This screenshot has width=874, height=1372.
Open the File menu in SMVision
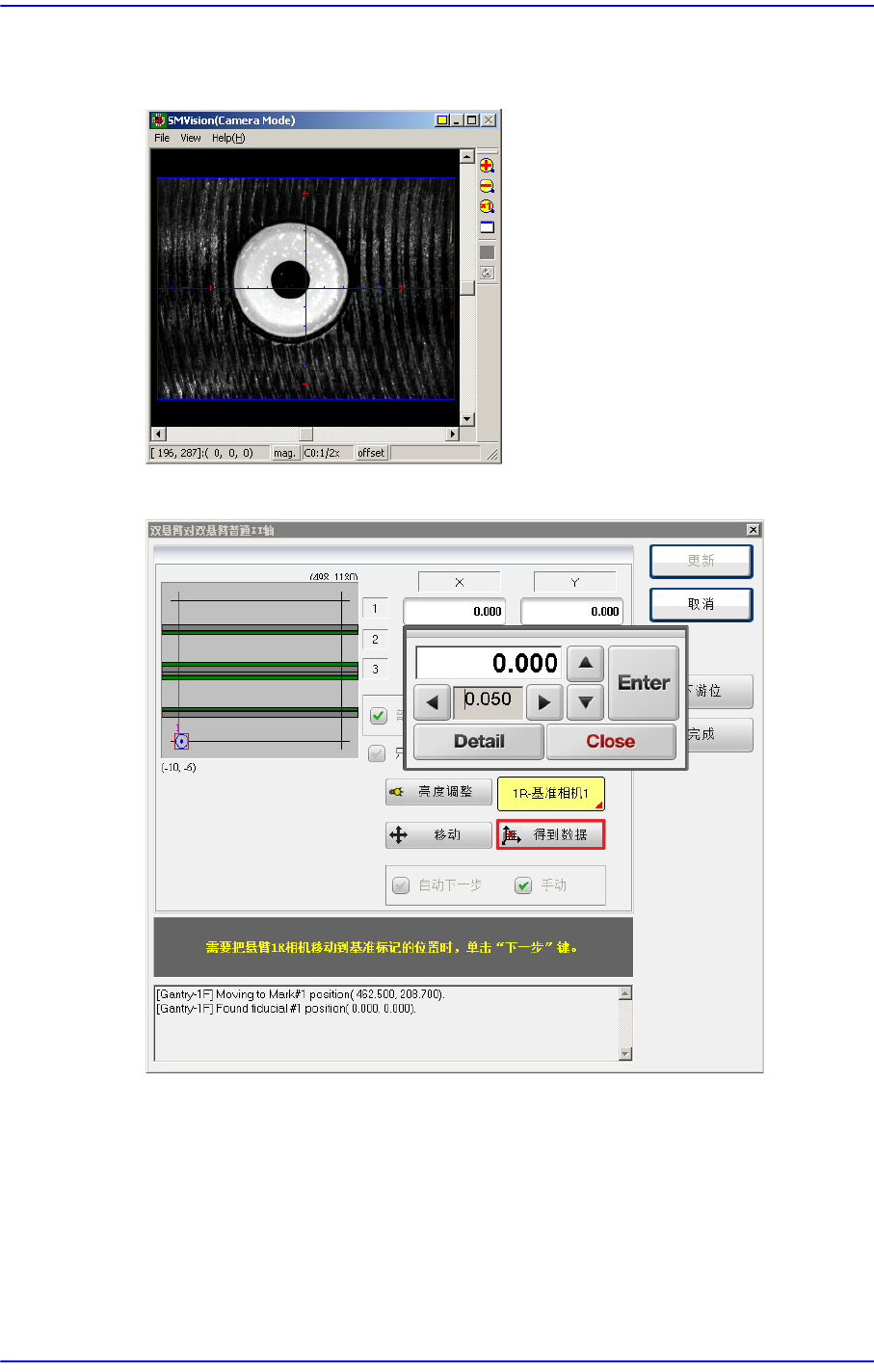[x=162, y=138]
